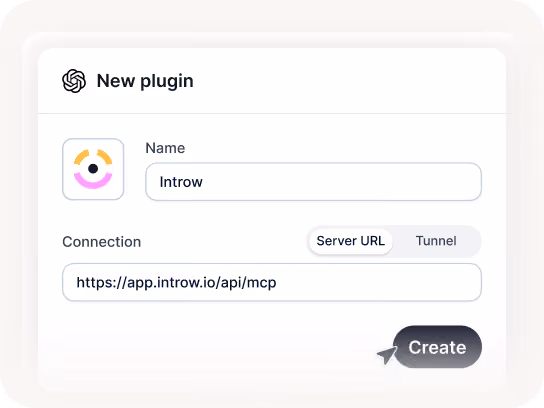Screen dimensions: 544x408
Task: Select the Server URL connection option
Action: coord(350,241)
